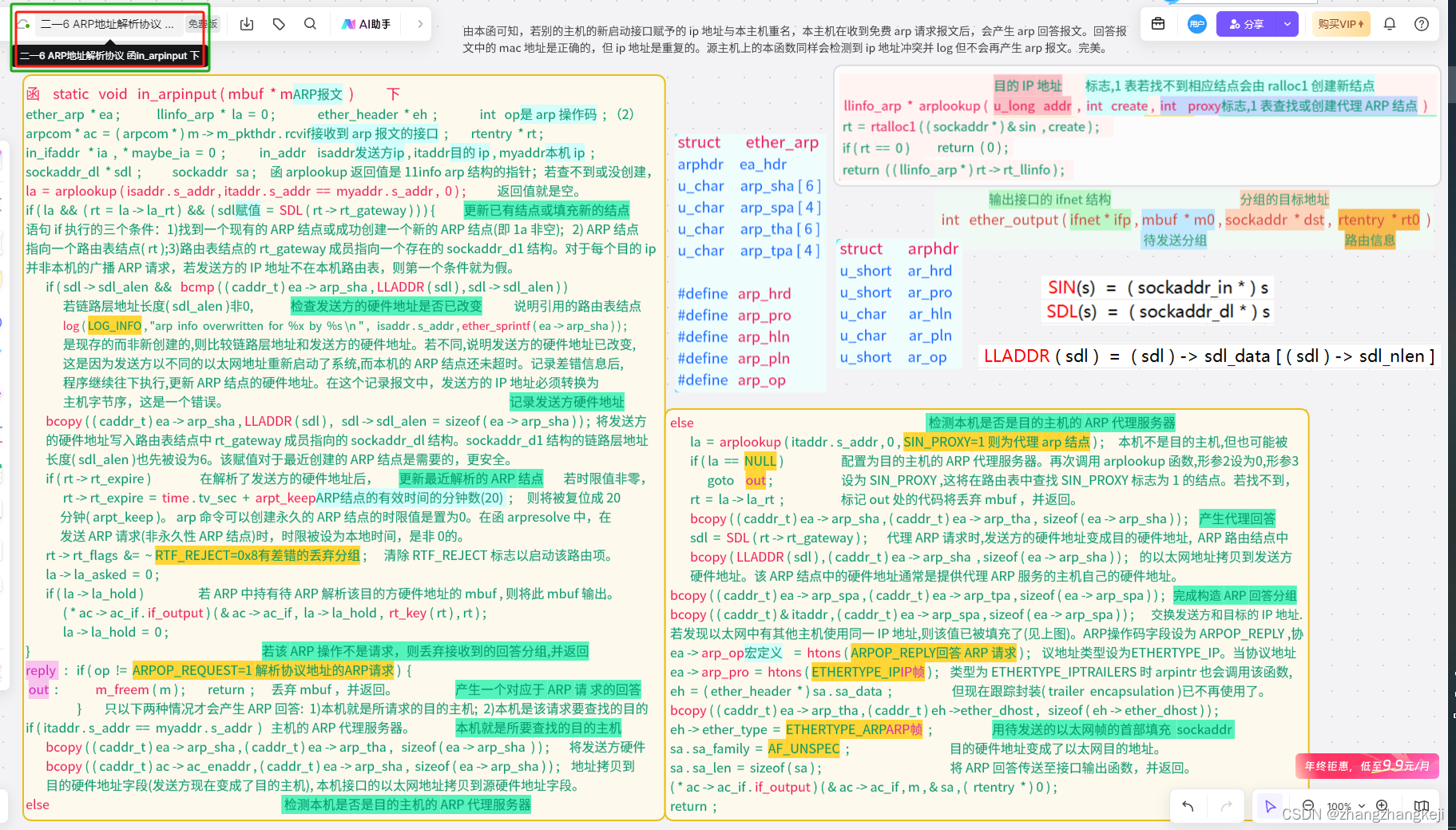Click the 'AF_UNSPEC' yellow highlight
The image size is (1456, 830).
click(803, 749)
